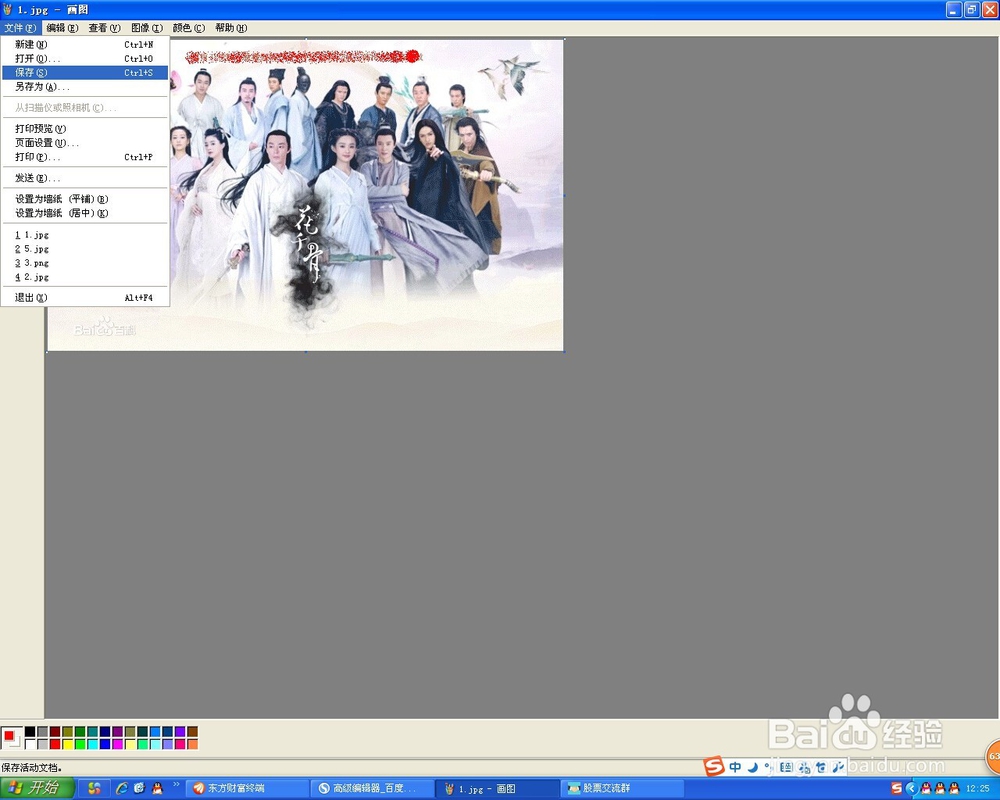Click the foreground/background color indicator box
Image resolution: width=1000 pixels, height=800 pixels.
point(11,738)
